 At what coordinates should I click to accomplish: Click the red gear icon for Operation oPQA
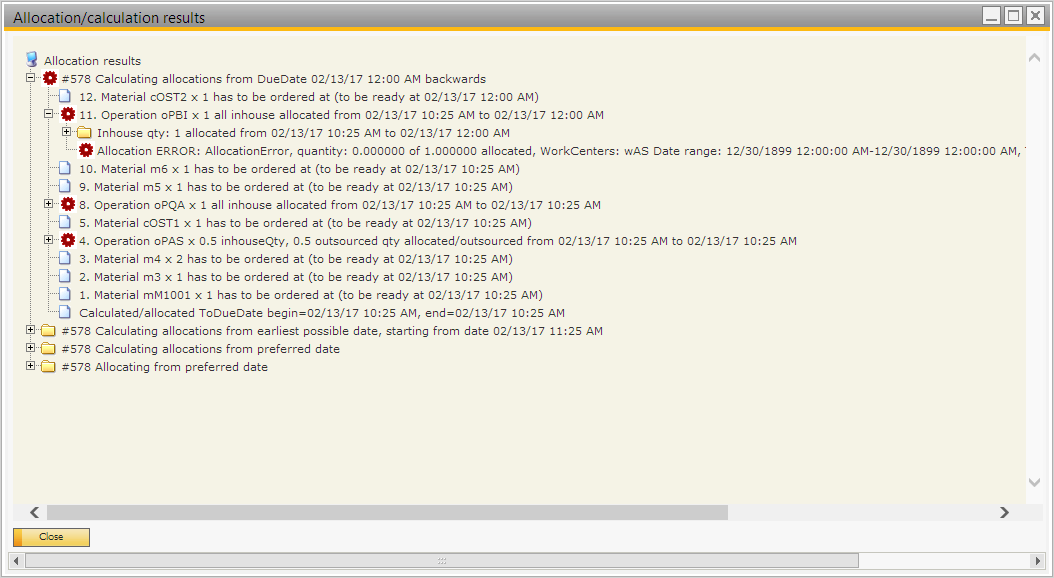tap(68, 204)
